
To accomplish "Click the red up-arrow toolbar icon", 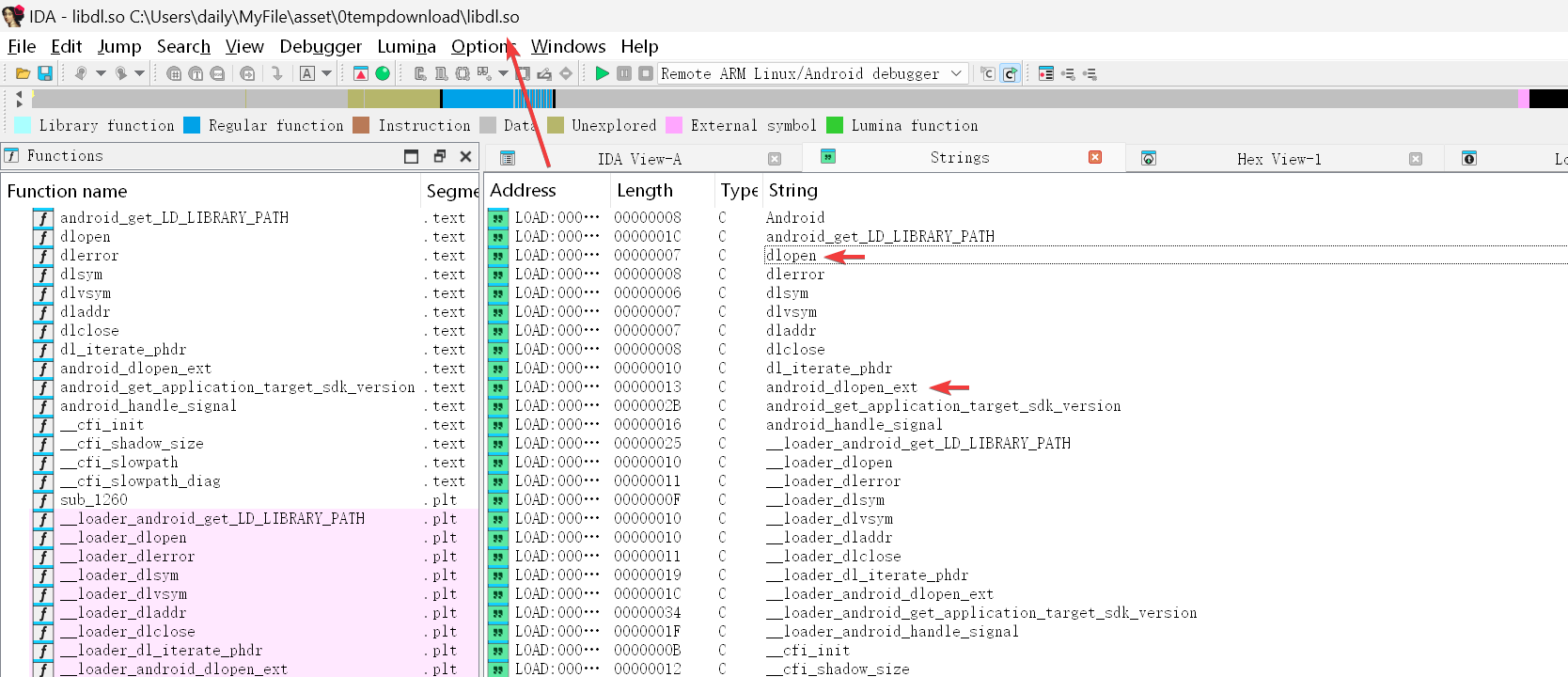I will (x=361, y=73).
